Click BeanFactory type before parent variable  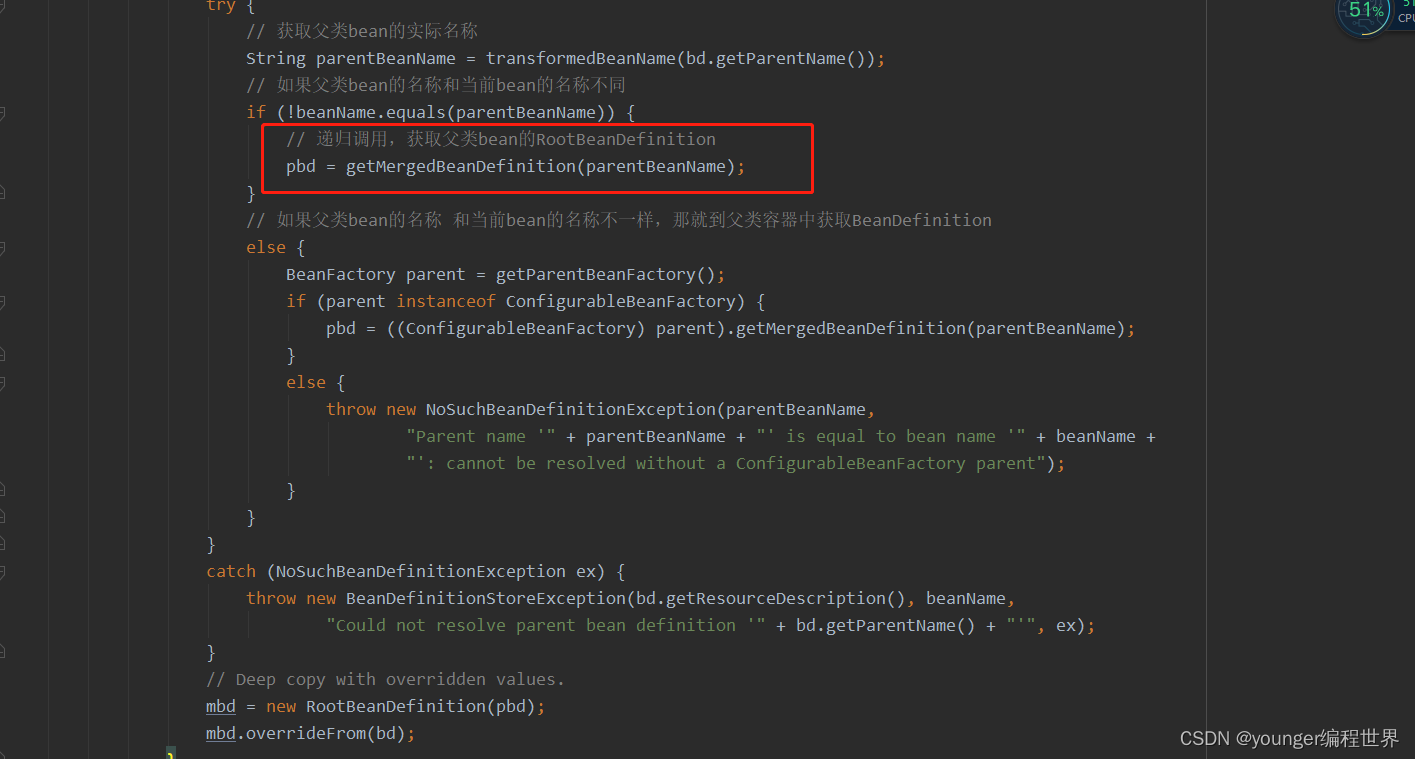341,274
